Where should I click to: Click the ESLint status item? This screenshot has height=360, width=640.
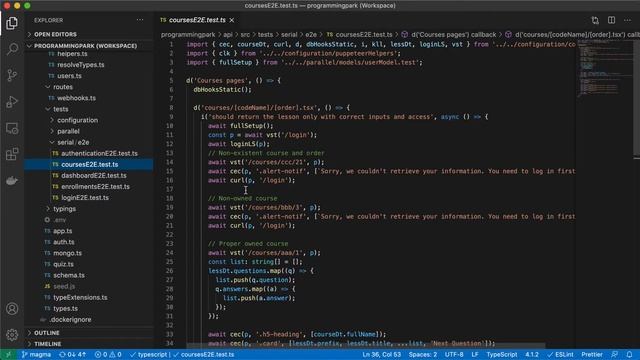click(560, 355)
